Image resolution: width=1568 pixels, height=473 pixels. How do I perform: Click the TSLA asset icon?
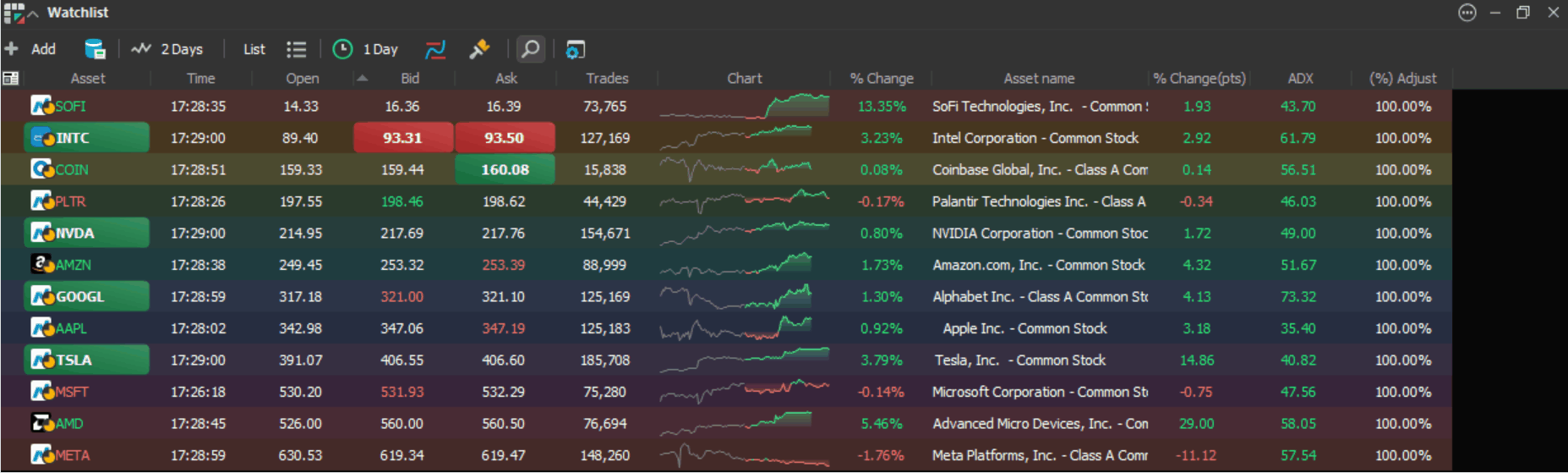coord(42,360)
